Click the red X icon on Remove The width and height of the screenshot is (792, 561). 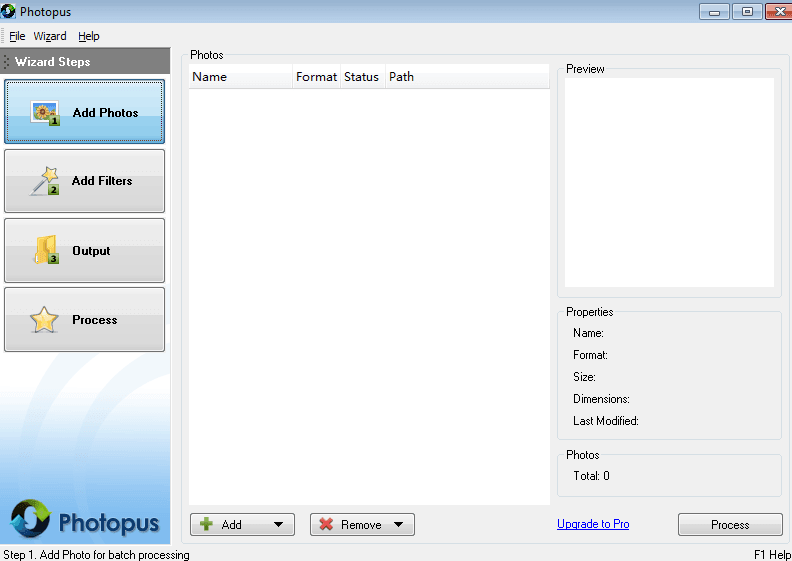click(x=326, y=525)
